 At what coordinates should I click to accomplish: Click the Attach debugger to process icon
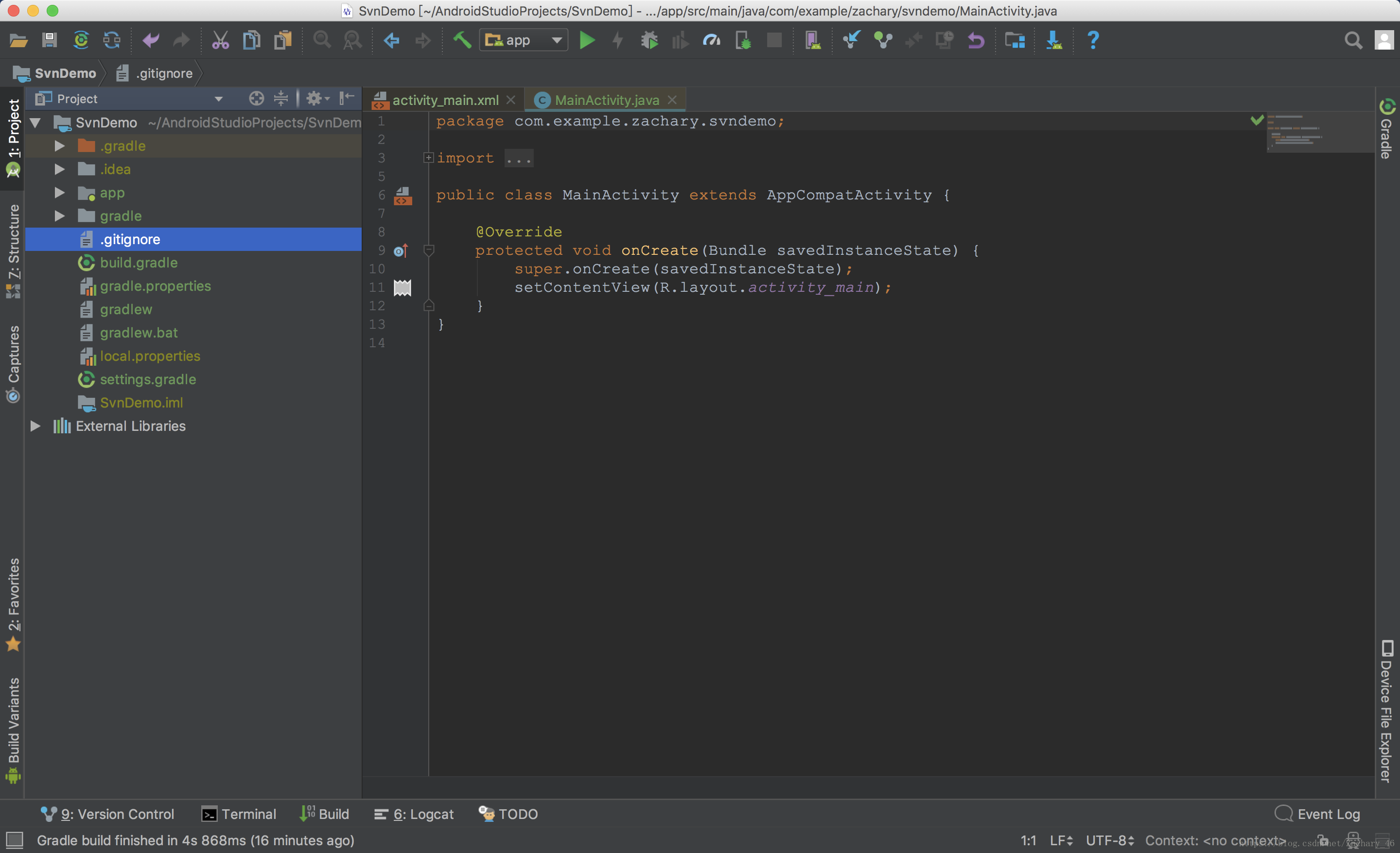(x=743, y=40)
